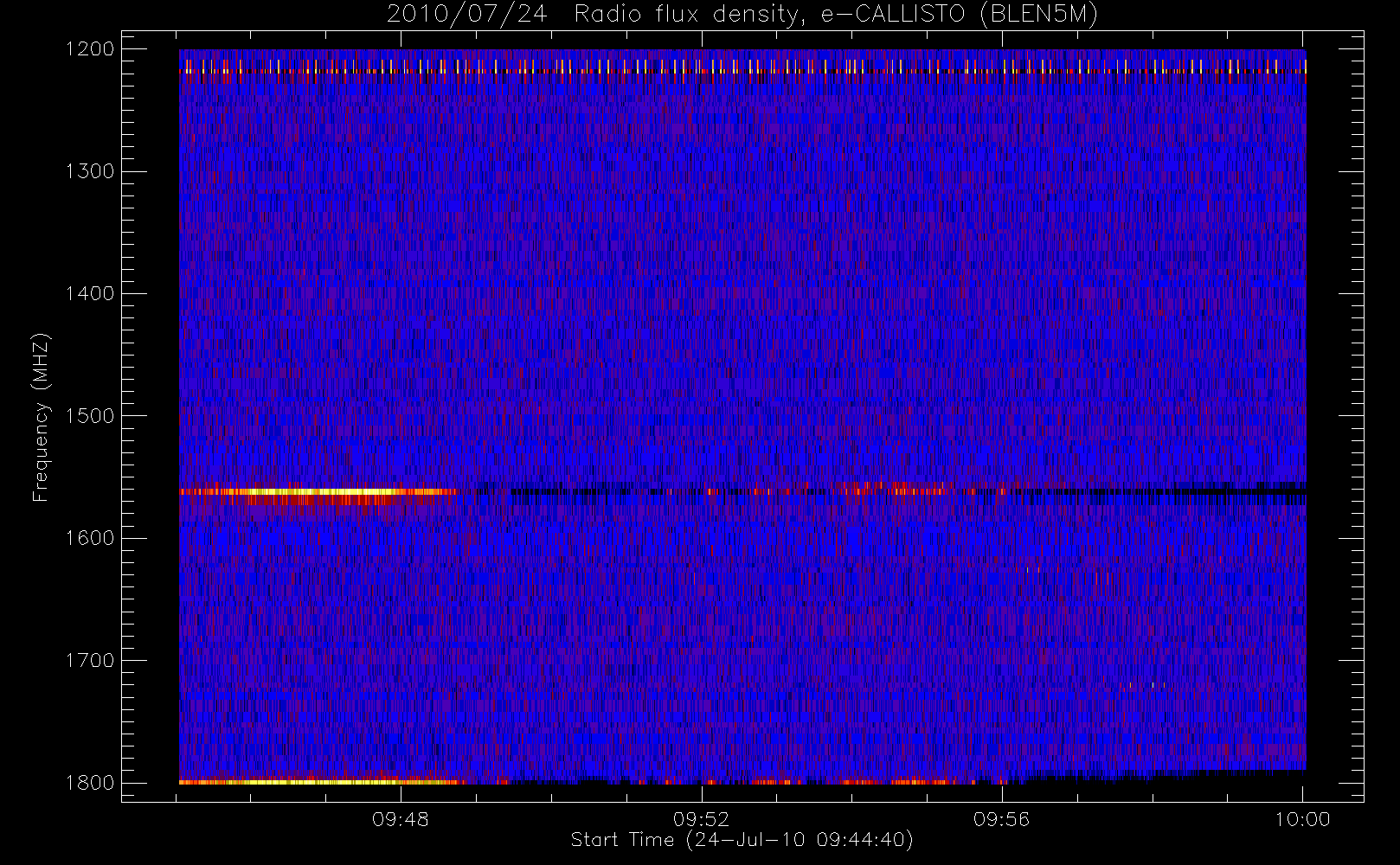1400x865 pixels.
Task: Click the 09:52 time tick label
Action: point(701,819)
